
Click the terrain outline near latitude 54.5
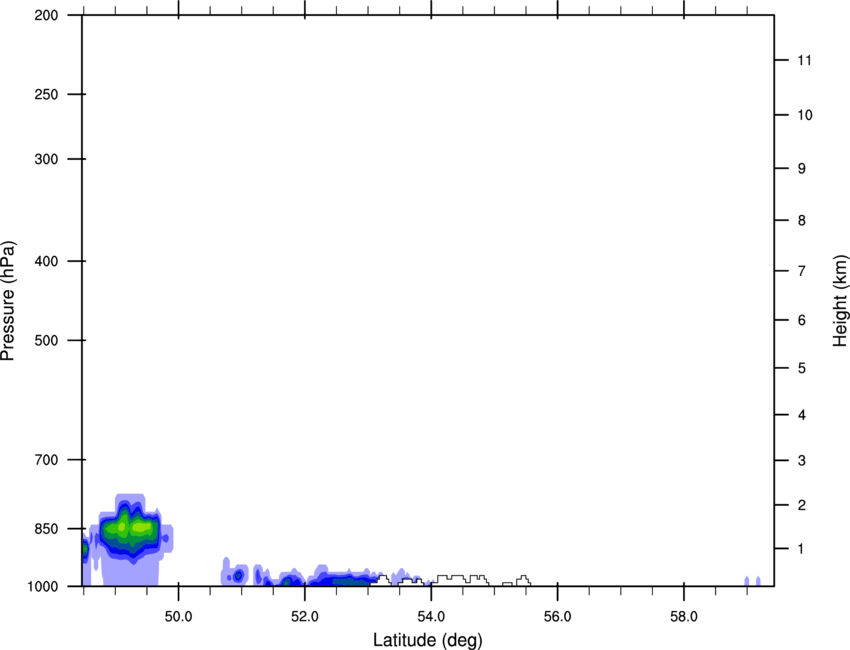461,580
